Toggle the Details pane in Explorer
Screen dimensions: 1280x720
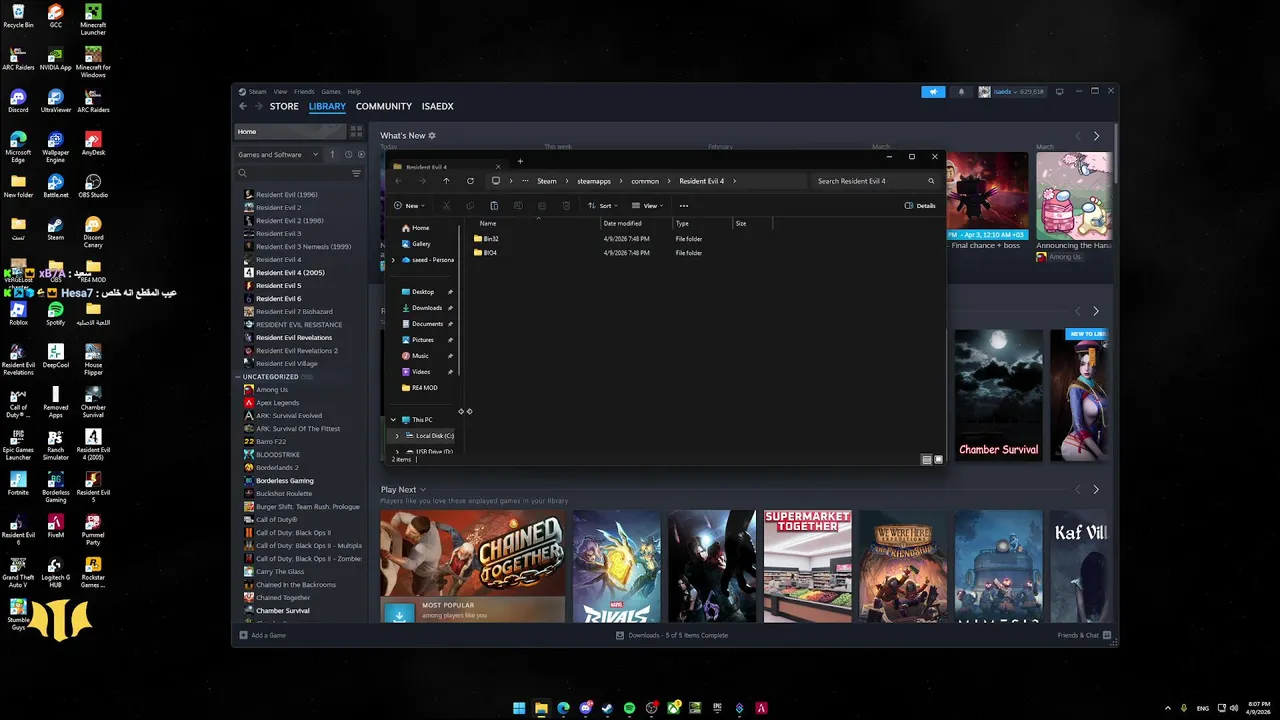(920, 206)
